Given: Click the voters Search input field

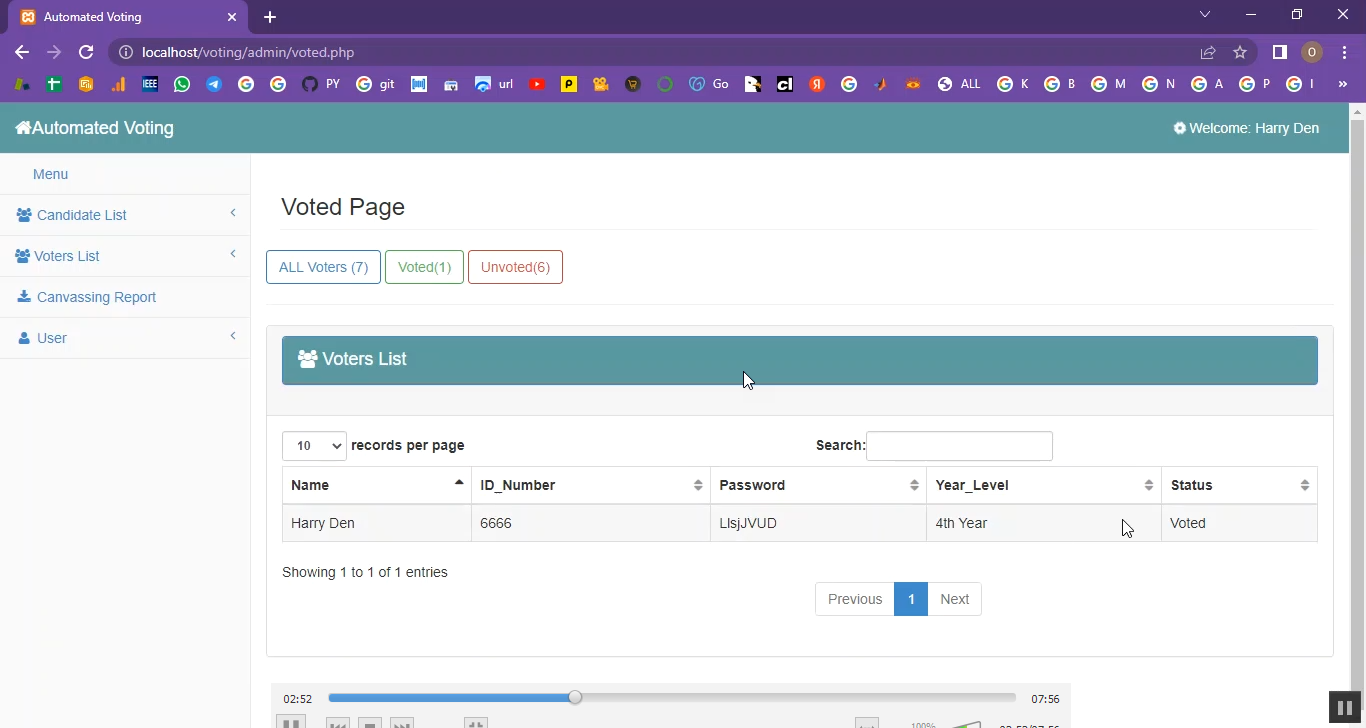Looking at the screenshot, I should tap(958, 446).
